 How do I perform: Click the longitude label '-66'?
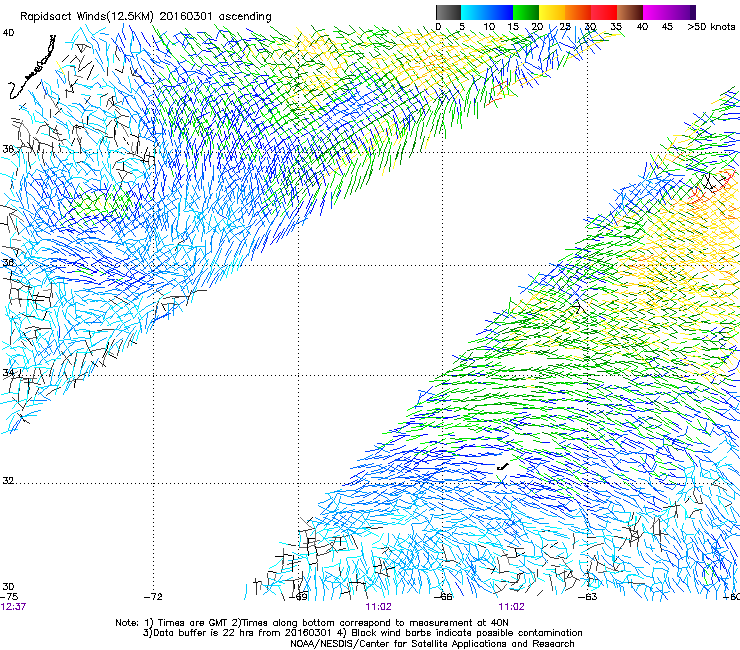click(x=443, y=597)
